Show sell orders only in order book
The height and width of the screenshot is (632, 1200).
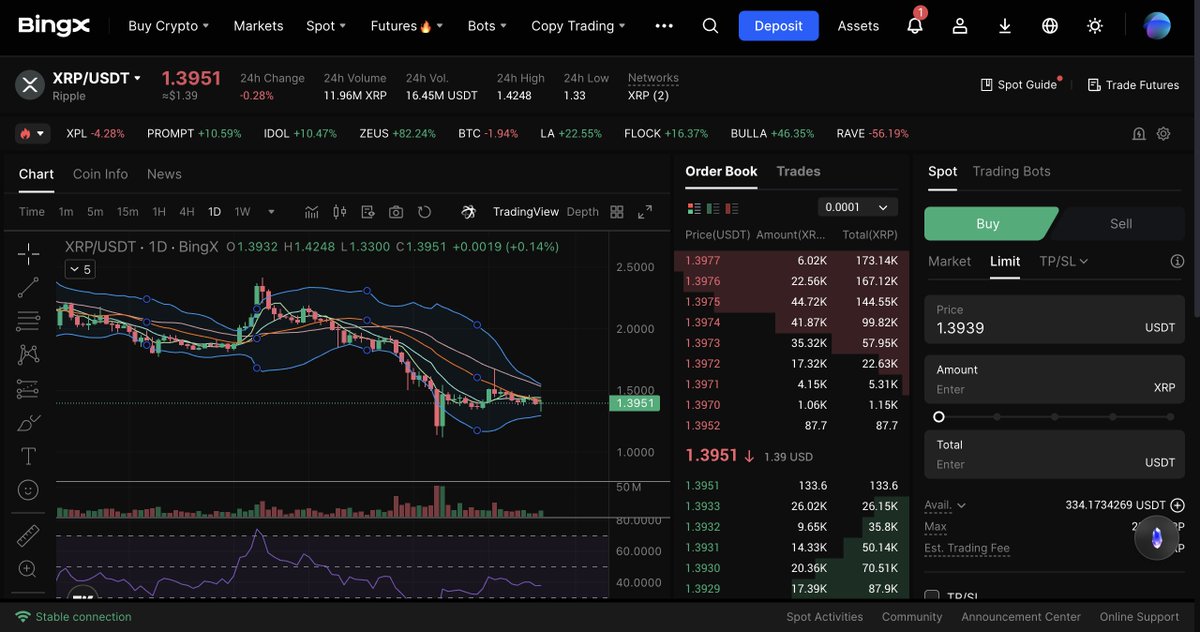coord(733,208)
